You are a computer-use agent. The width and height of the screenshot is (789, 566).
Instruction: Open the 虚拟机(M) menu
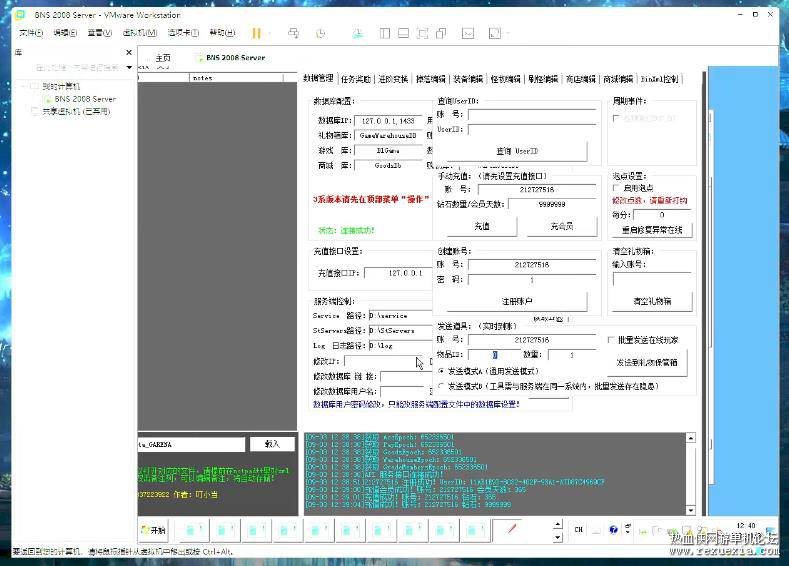(x=139, y=33)
